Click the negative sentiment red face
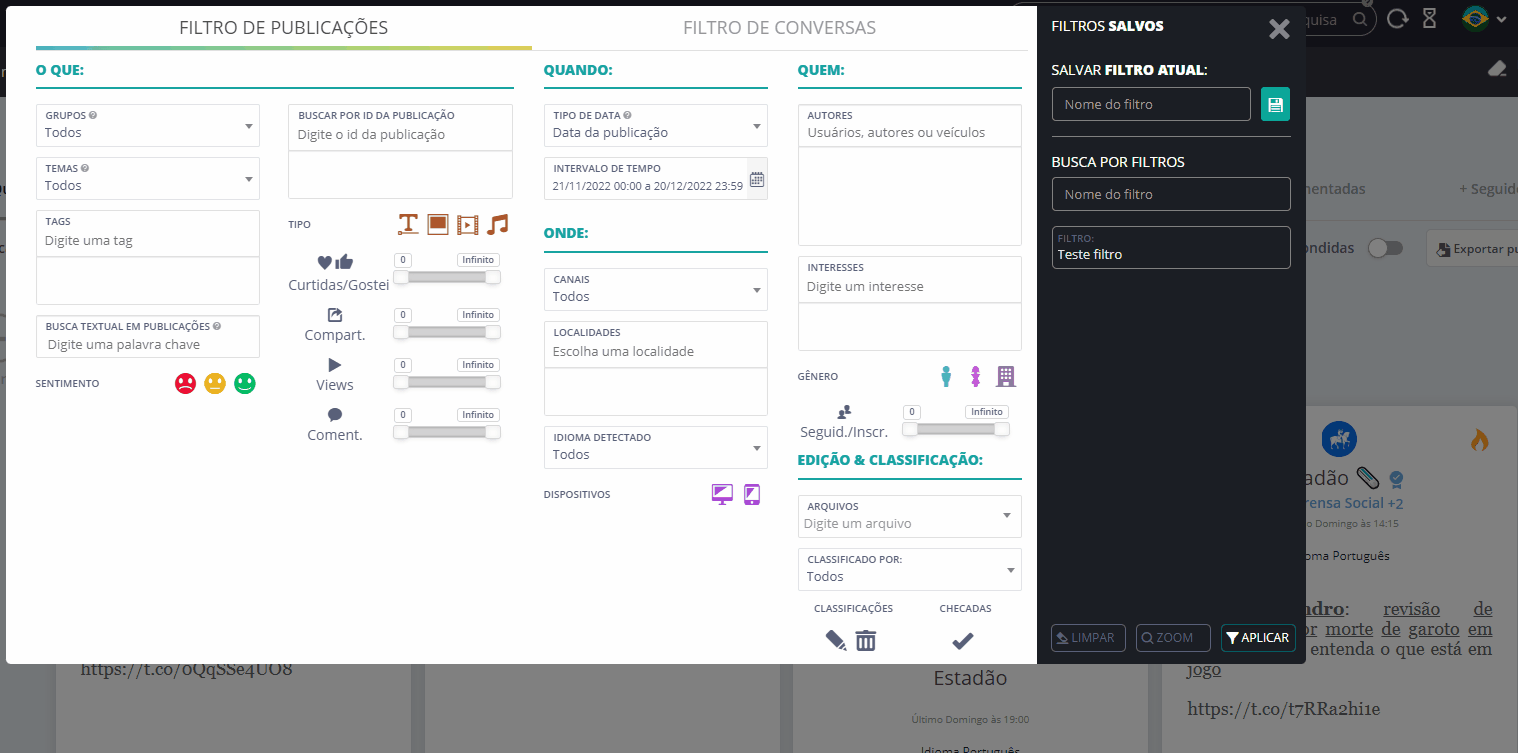 pos(185,383)
